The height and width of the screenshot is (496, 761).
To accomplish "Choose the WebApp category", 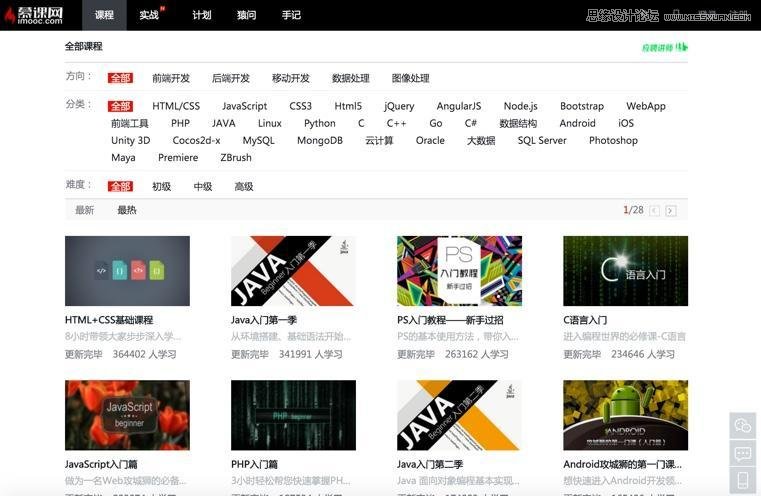I will 646,106.
